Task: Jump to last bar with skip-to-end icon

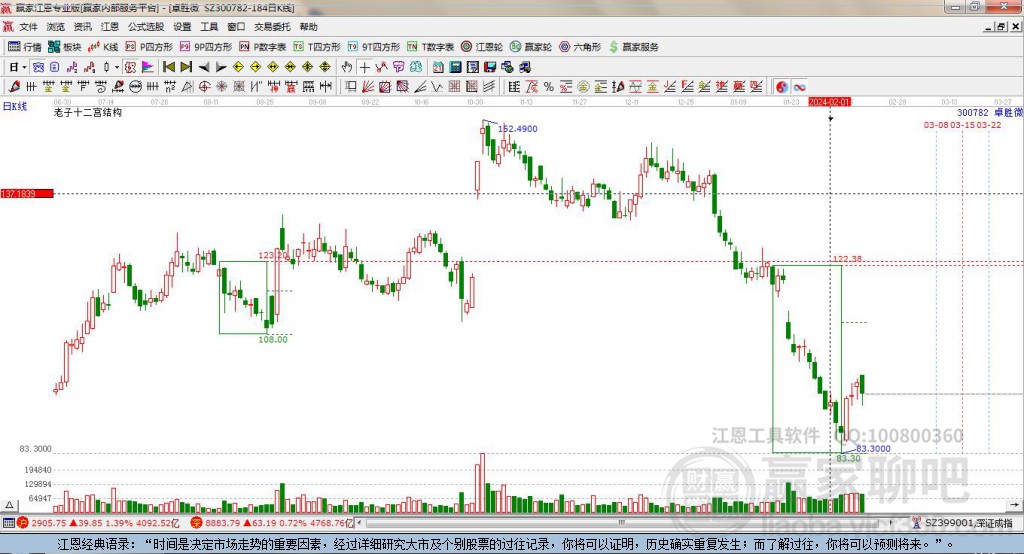Action: pos(186,67)
